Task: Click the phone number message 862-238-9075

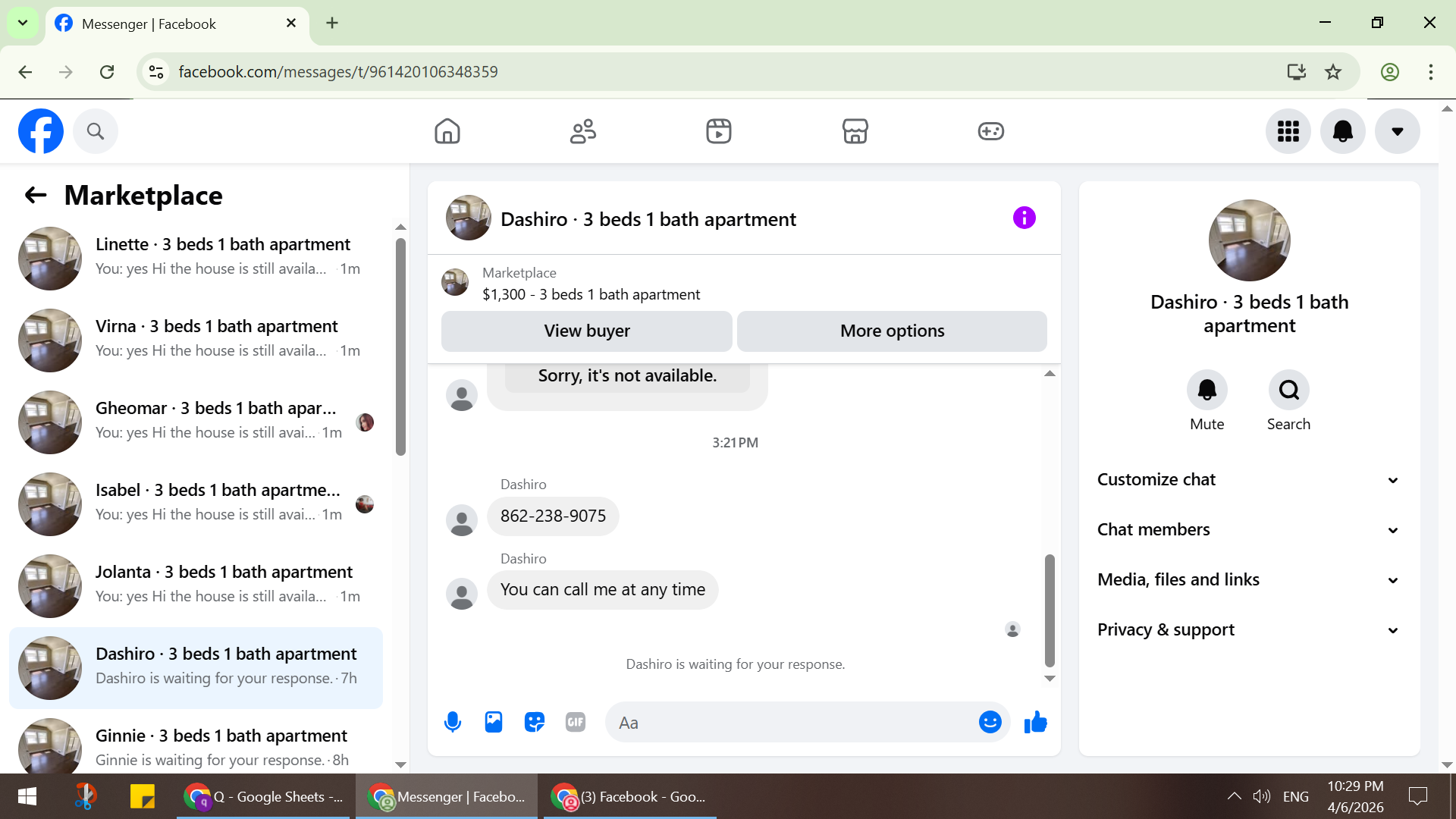Action: click(x=553, y=516)
